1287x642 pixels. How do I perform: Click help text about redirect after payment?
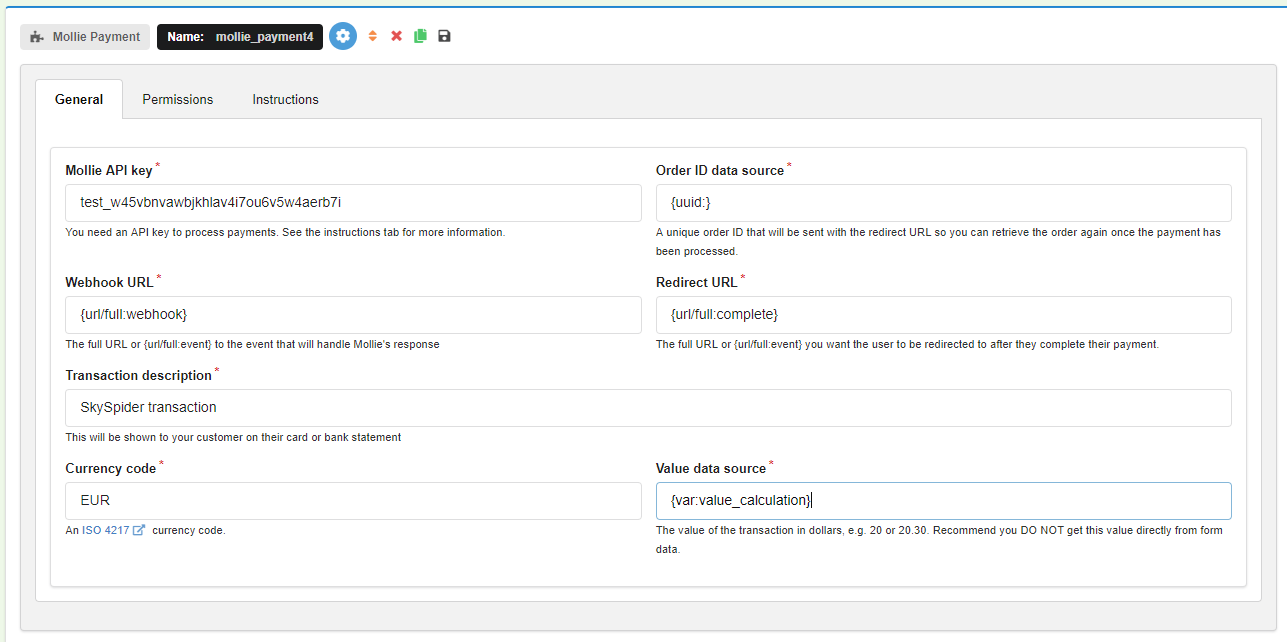point(907,344)
